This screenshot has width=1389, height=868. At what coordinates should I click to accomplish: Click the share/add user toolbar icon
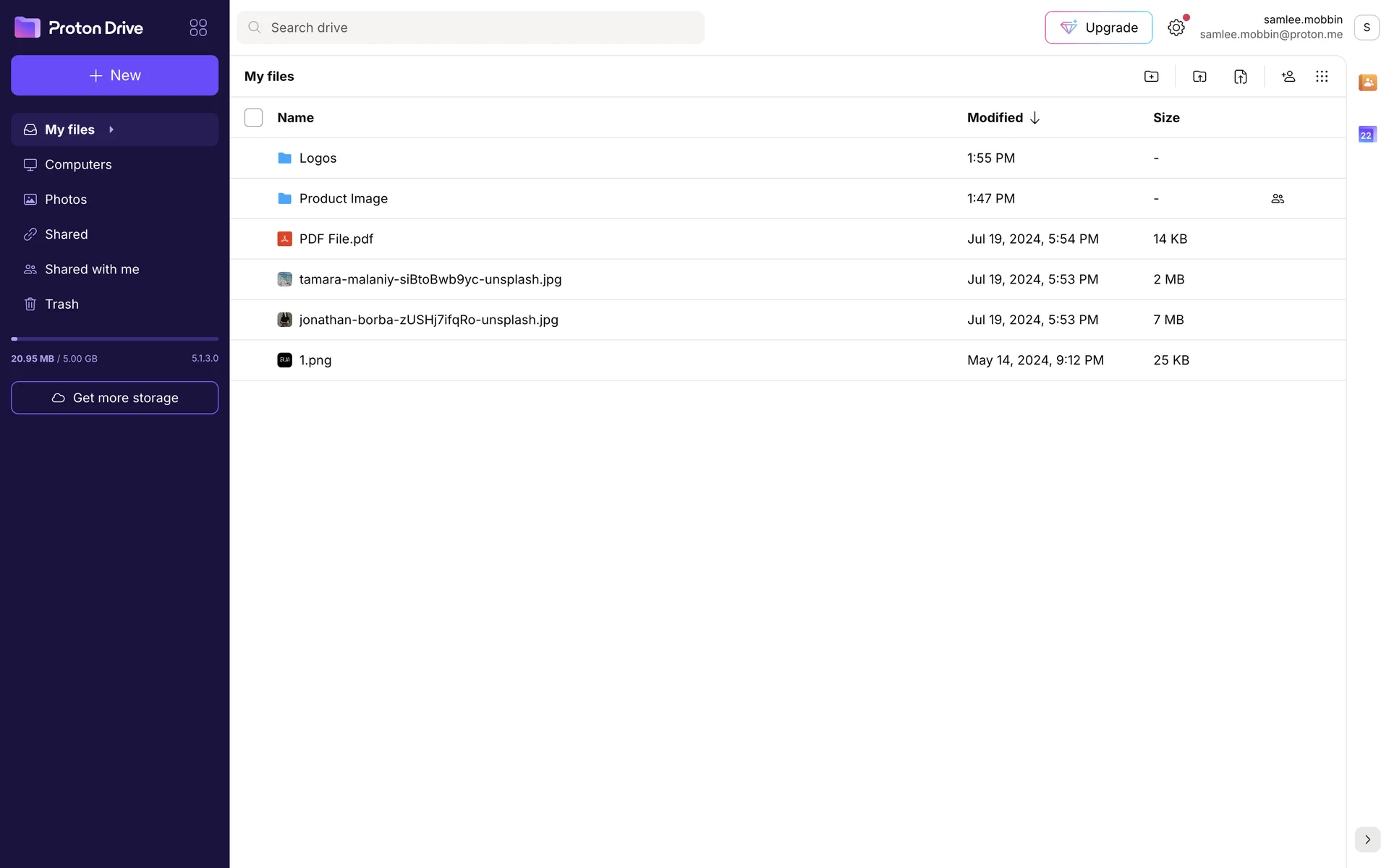point(1288,77)
